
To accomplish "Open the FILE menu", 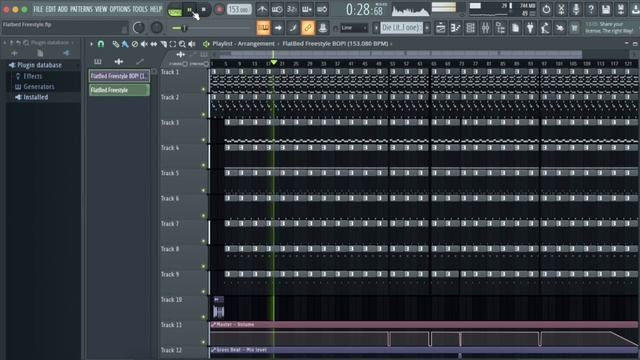I will coord(38,9).
